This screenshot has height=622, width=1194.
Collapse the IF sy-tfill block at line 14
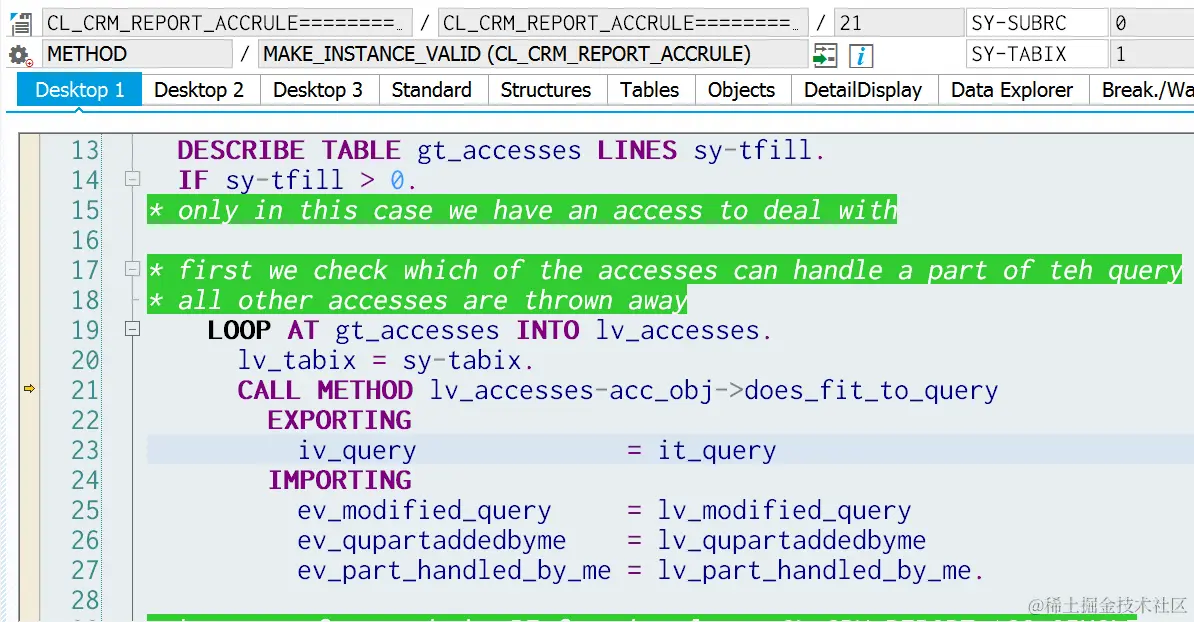point(132,180)
